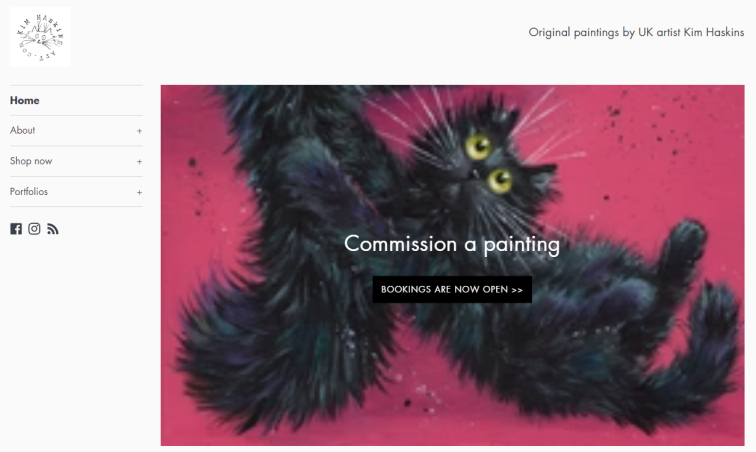The width and height of the screenshot is (756, 452).
Task: Expand the Shop now submenu plus sign
Action: pos(139,162)
